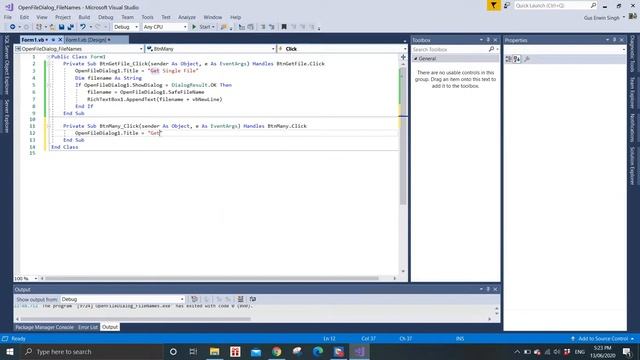Open Server Explorer side tab
The image size is (640, 360).
pyautogui.click(x=7, y=116)
